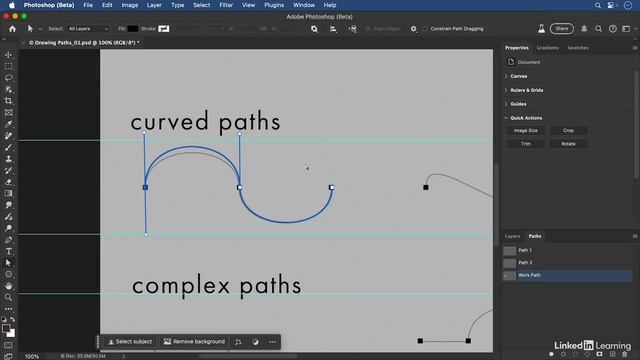640x360 pixels.
Task: Click the Trim quick action button
Action: tap(526, 144)
